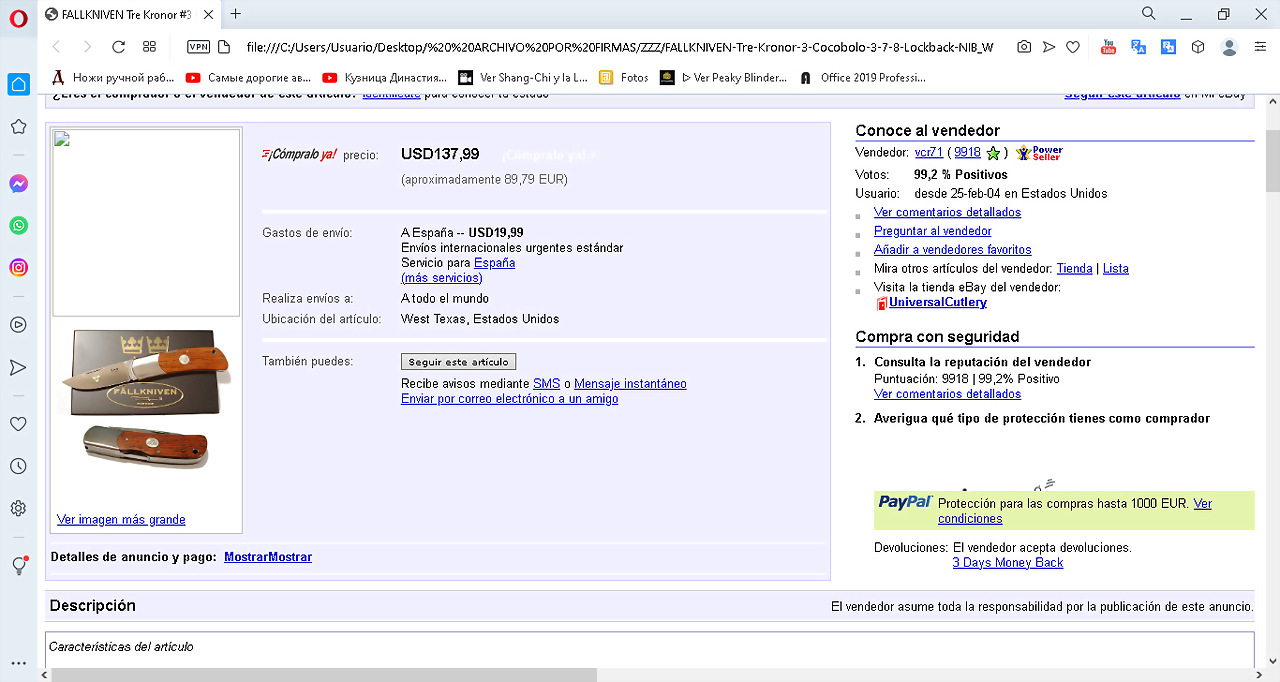The width and height of the screenshot is (1280, 682).
Task: Open the 'Кузница Династия...' bookmark
Action: pyautogui.click(x=384, y=77)
